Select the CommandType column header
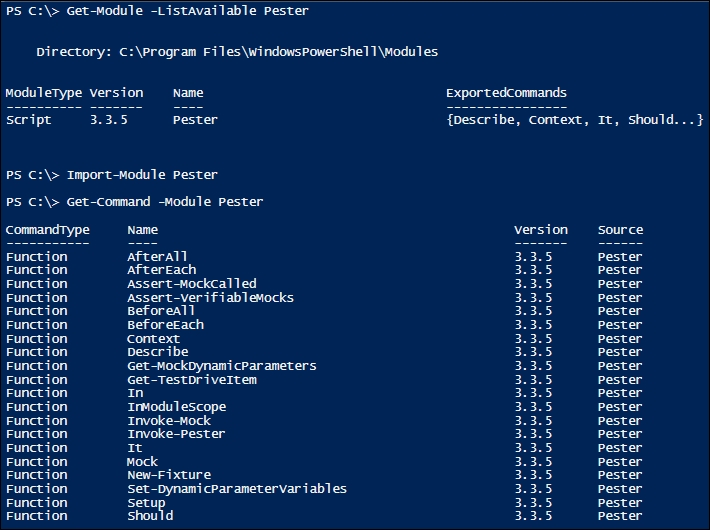Viewport: 710px width, 530px height. pos(48,230)
